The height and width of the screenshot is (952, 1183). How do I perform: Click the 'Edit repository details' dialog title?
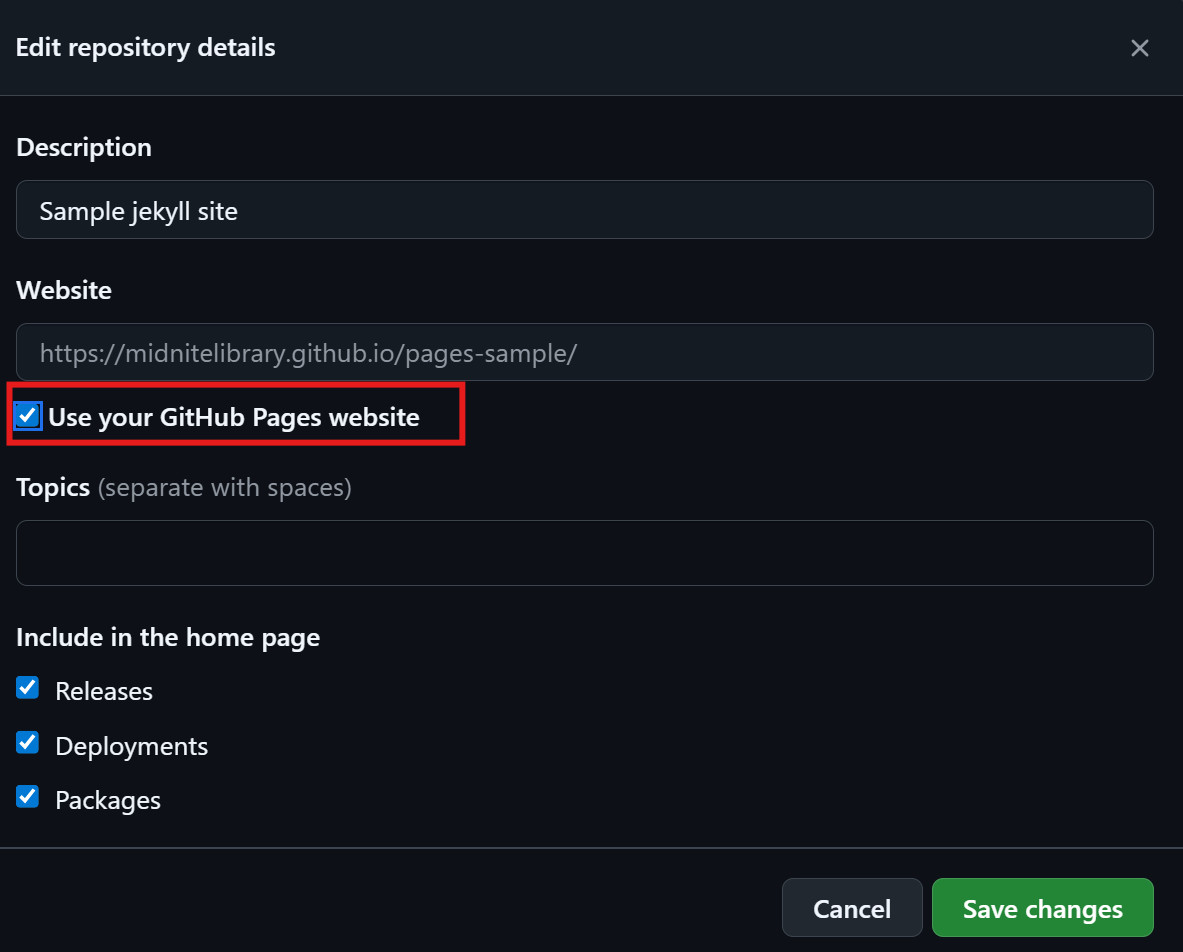[146, 48]
